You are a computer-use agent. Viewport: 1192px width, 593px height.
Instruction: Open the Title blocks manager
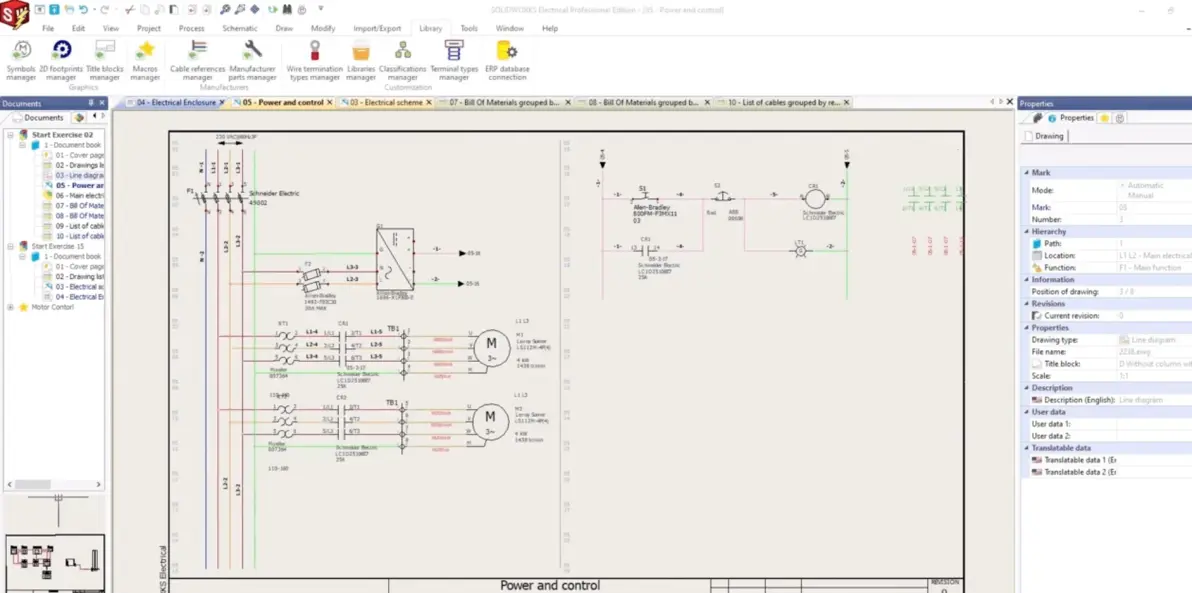pos(104,60)
